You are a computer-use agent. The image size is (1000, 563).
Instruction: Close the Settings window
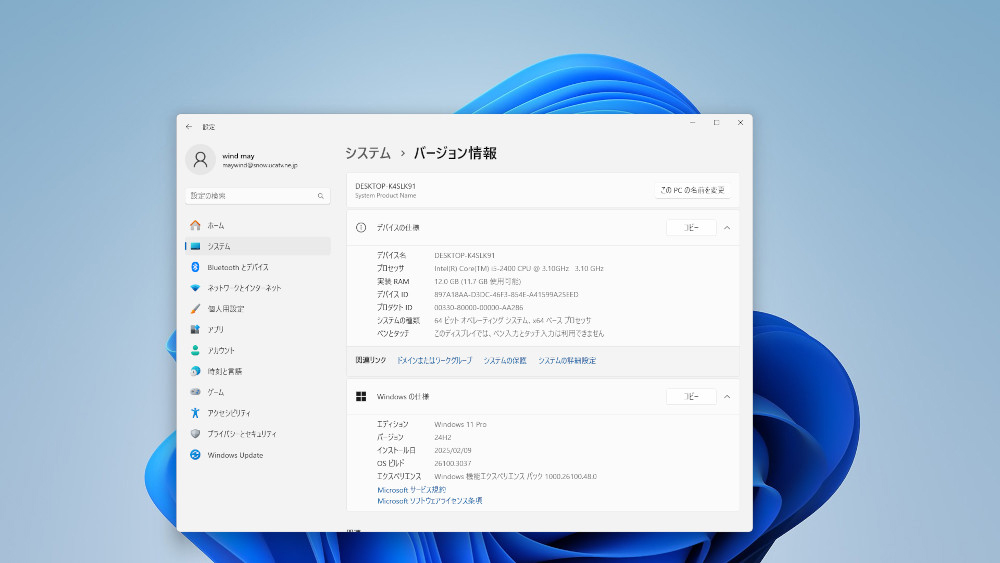tap(740, 122)
